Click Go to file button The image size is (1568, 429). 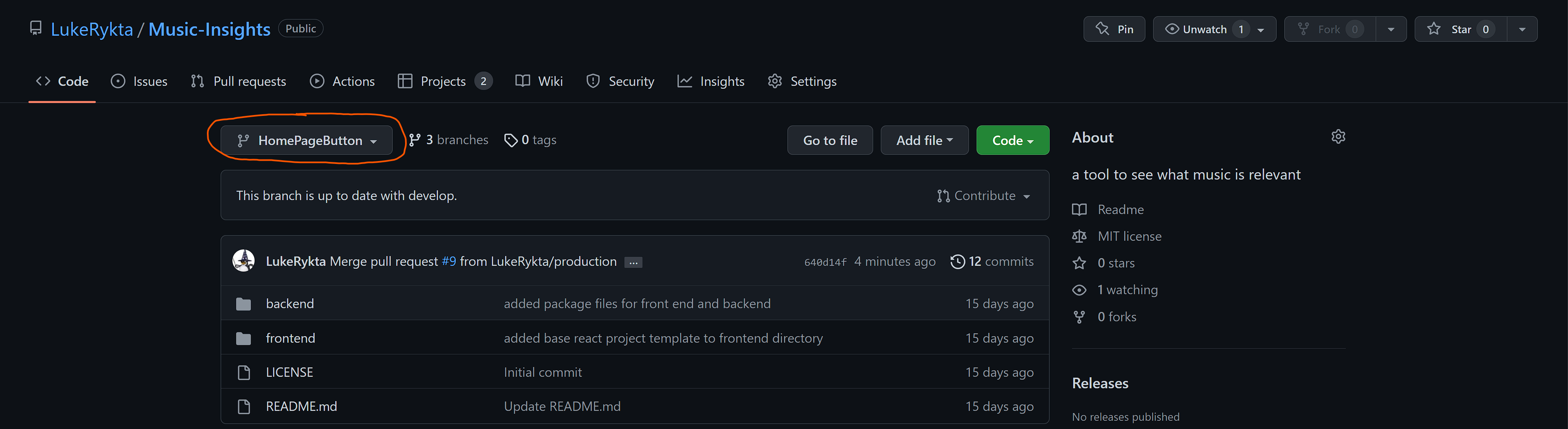pyautogui.click(x=830, y=141)
